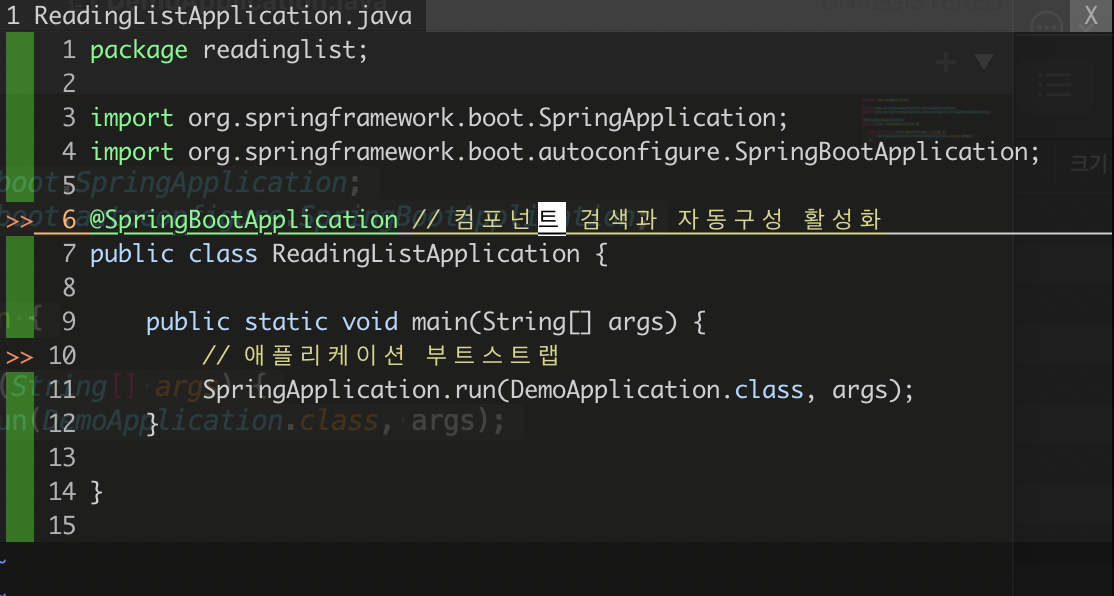The width and height of the screenshot is (1114, 596).
Task: Click the 'args);' argument on line 11
Action: tap(873, 390)
